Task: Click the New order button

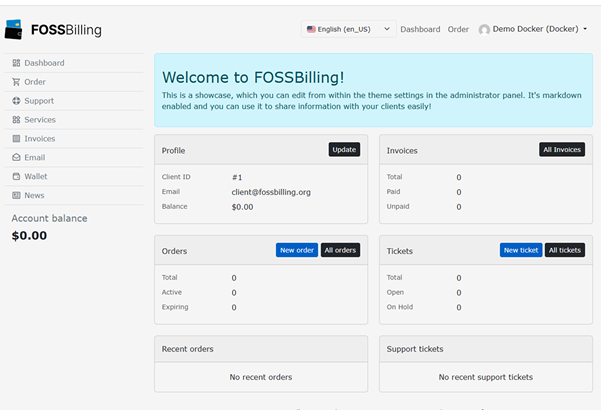Action: coord(297,250)
